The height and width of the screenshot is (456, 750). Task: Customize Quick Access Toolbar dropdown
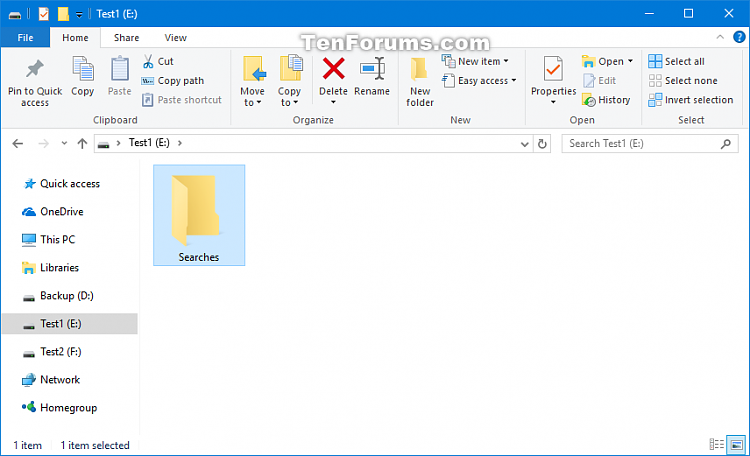79,15
